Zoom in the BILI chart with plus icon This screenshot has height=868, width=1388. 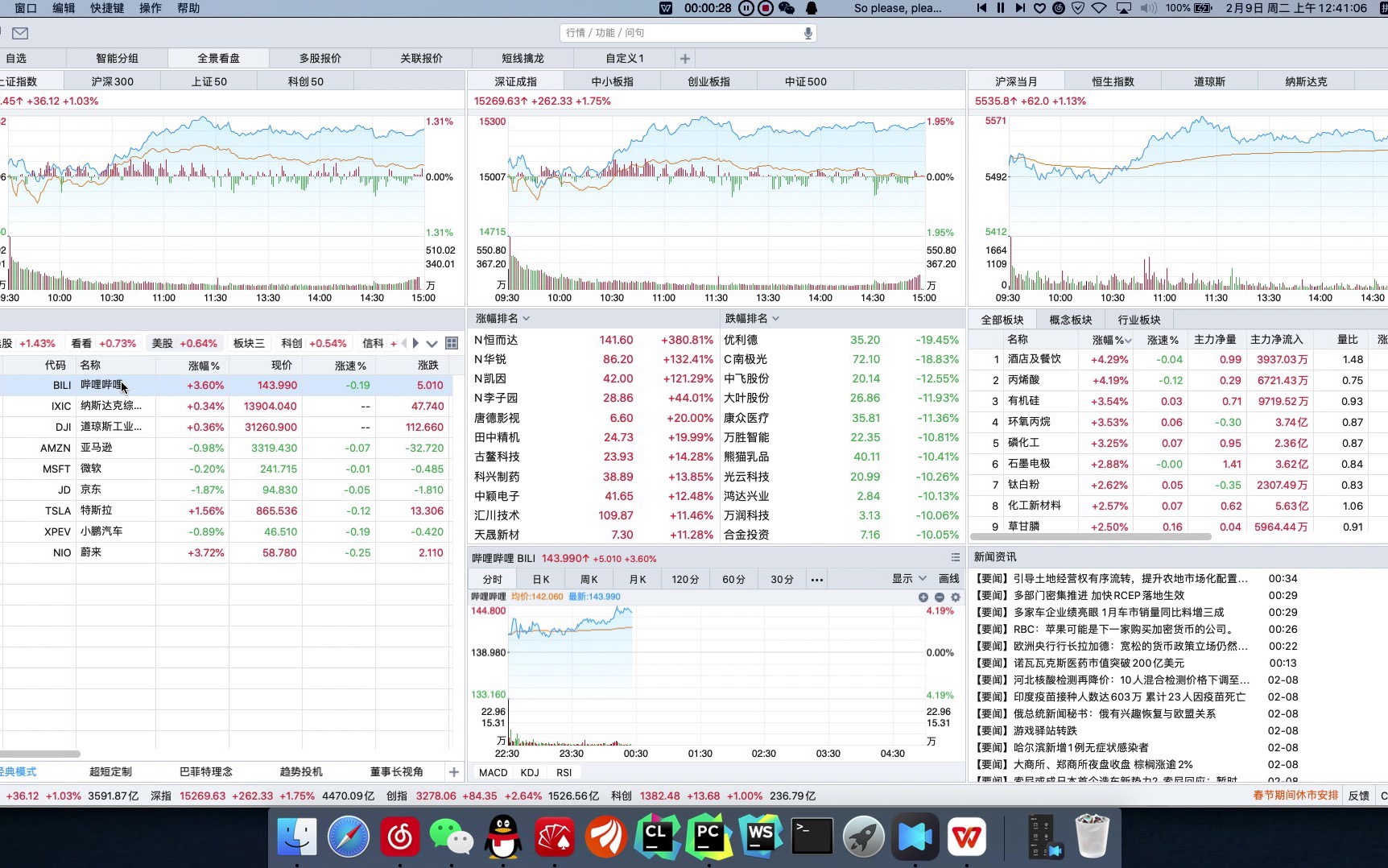[x=923, y=597]
